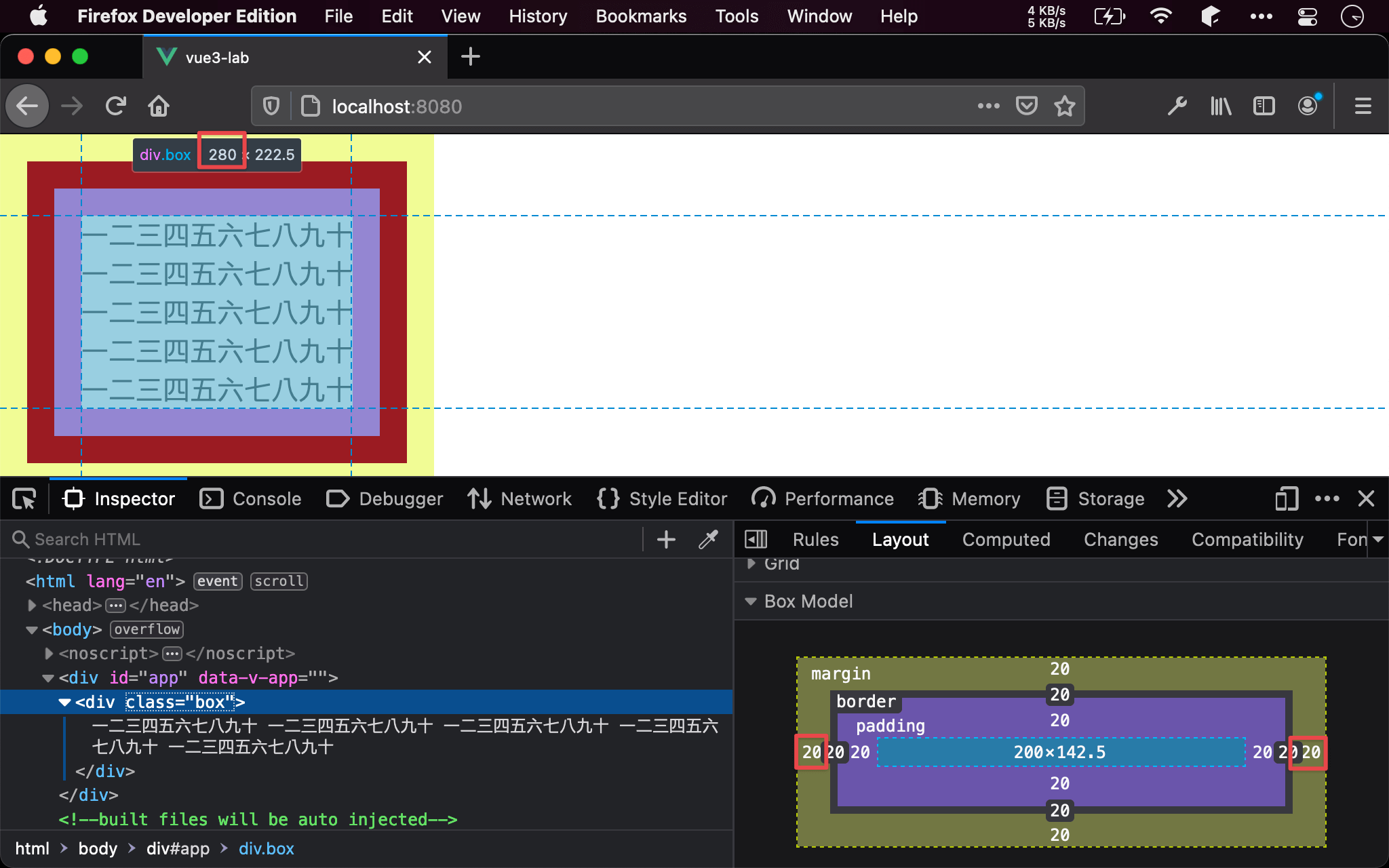Activate the element picker tool
Viewport: 1389px width, 868px height.
tap(24, 499)
